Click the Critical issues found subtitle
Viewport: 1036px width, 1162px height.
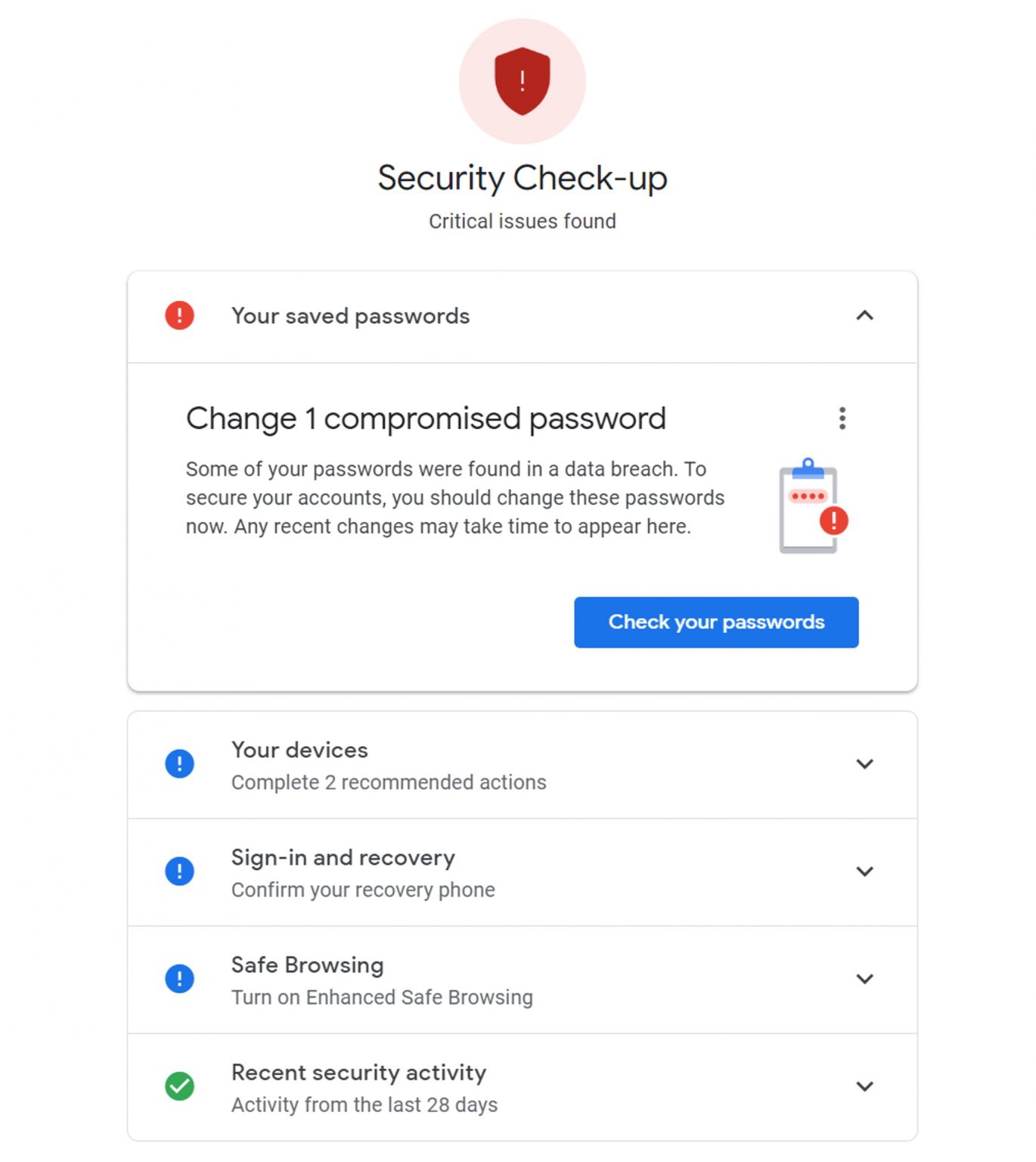522,221
